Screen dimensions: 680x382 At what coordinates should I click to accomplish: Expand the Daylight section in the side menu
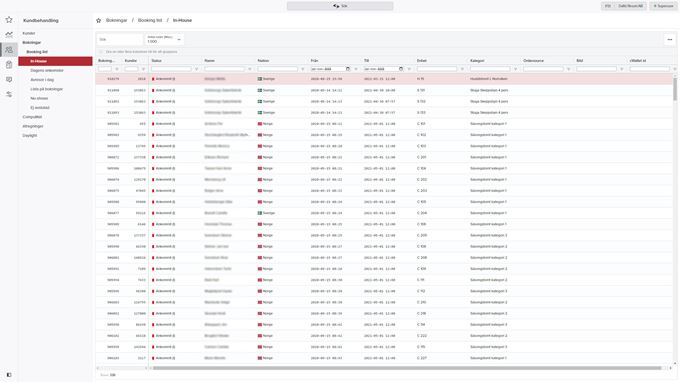(x=30, y=135)
